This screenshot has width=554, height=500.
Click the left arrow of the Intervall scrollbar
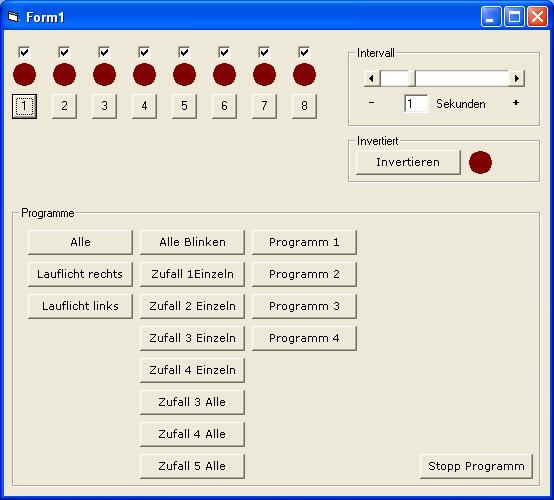click(x=372, y=78)
